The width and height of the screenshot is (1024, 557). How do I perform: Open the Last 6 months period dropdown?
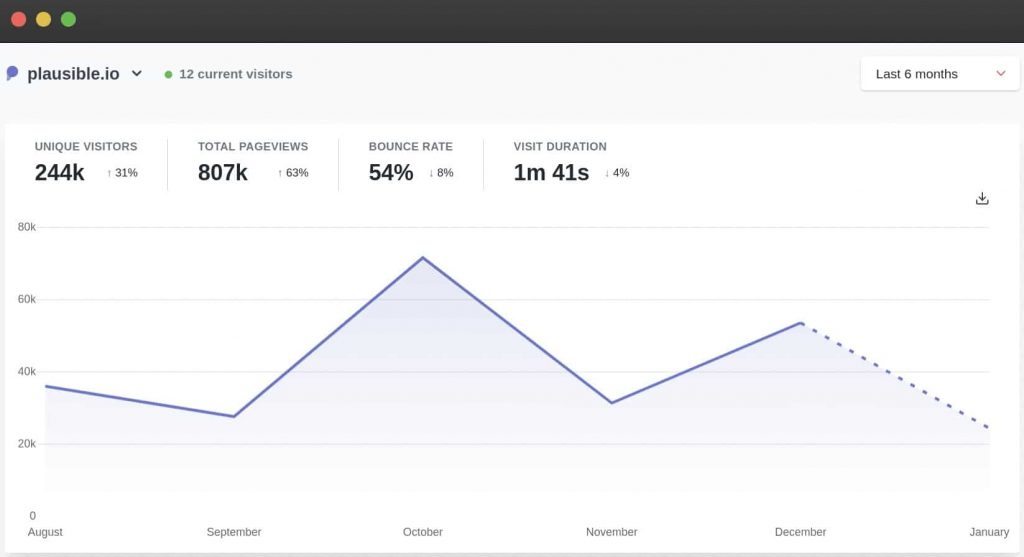tap(939, 74)
